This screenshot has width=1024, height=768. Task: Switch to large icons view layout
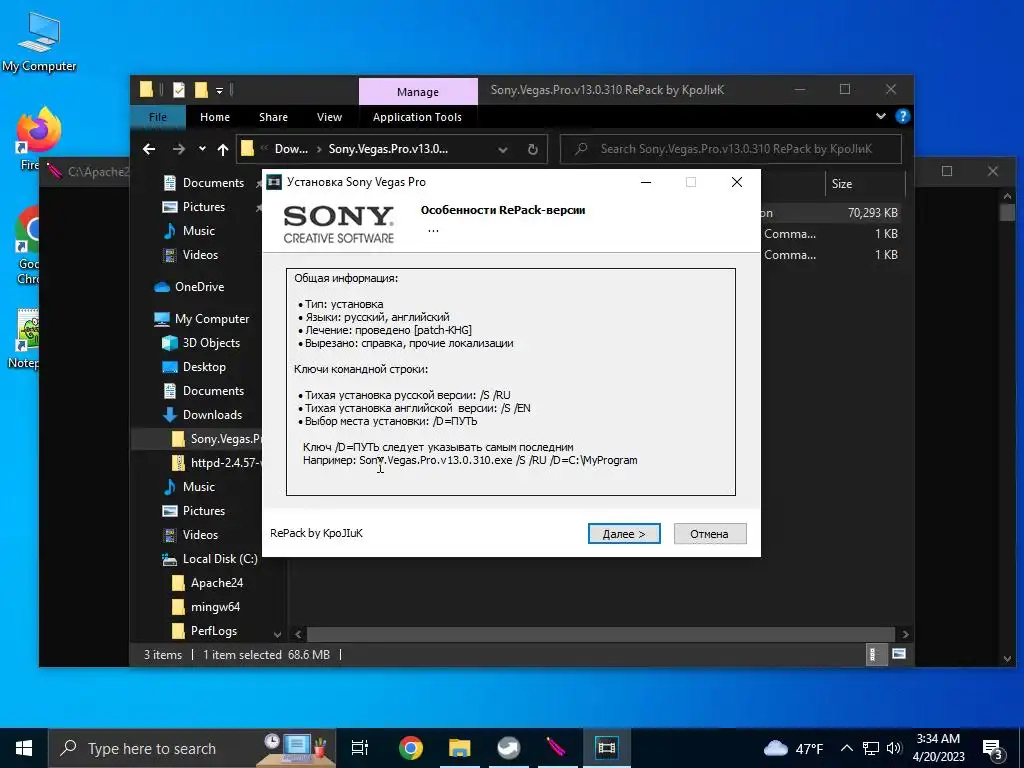click(x=899, y=654)
